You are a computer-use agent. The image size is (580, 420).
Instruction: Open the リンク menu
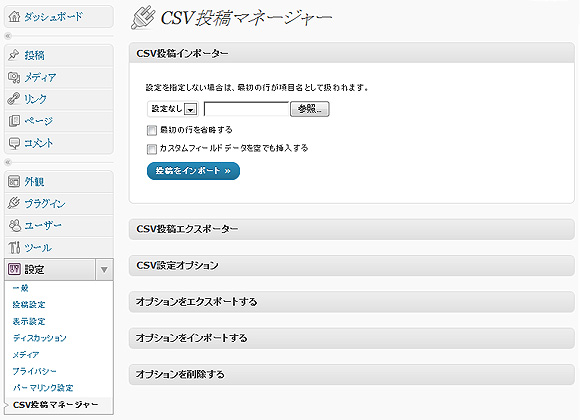(36, 99)
